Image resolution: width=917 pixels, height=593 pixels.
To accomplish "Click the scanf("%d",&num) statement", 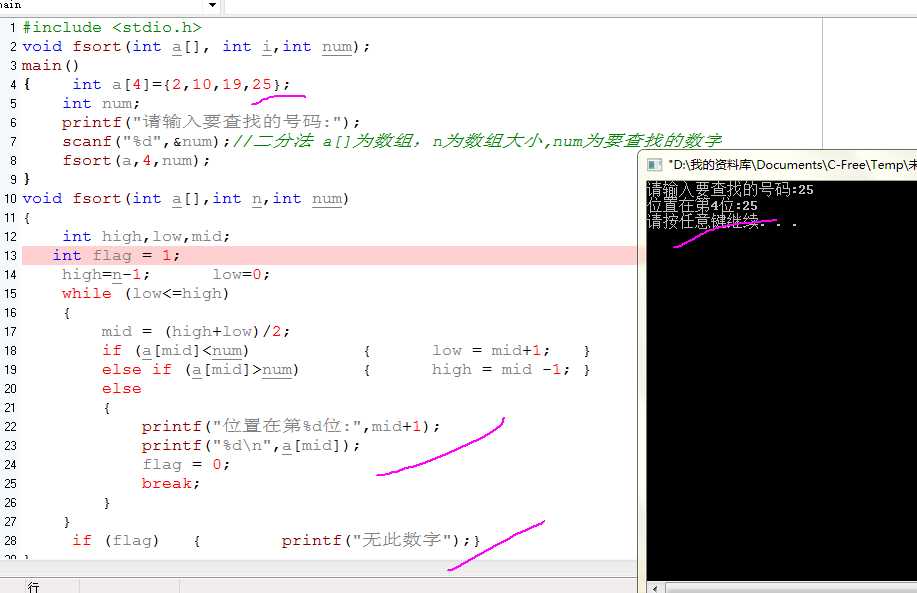I will (x=146, y=142).
